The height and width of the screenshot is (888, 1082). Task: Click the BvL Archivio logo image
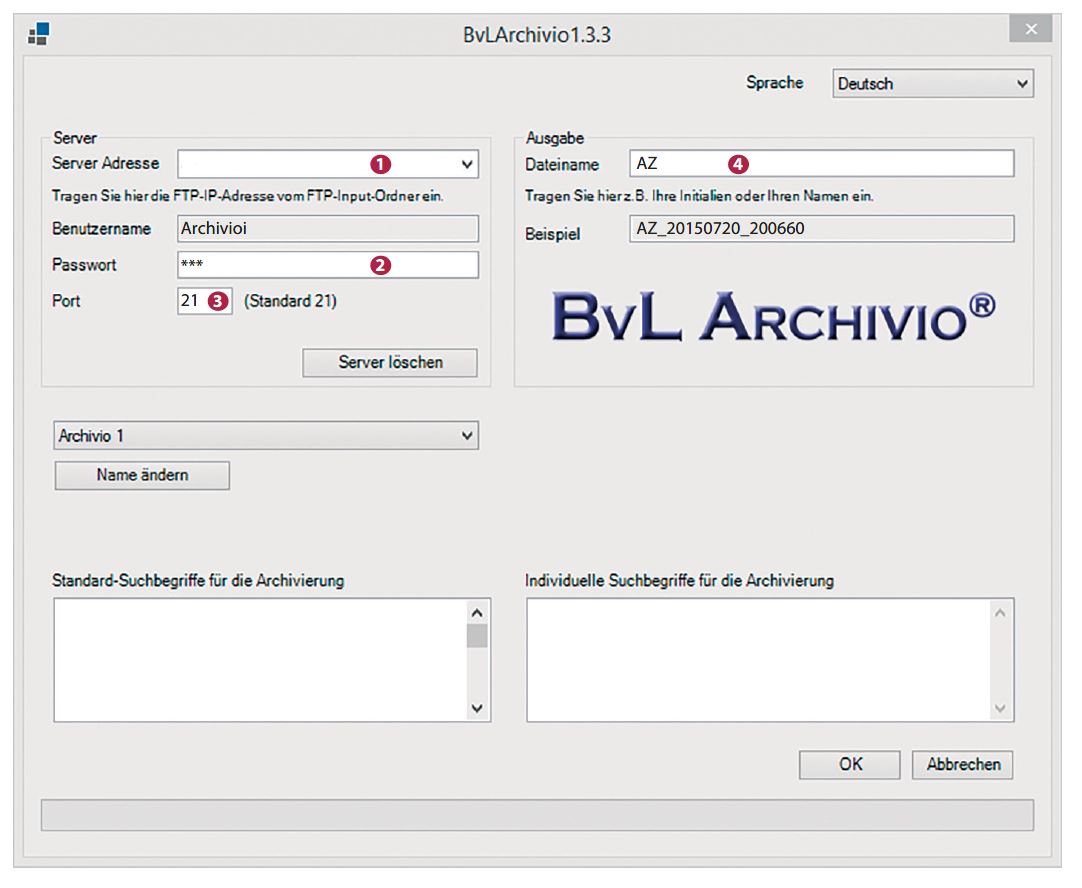point(773,316)
